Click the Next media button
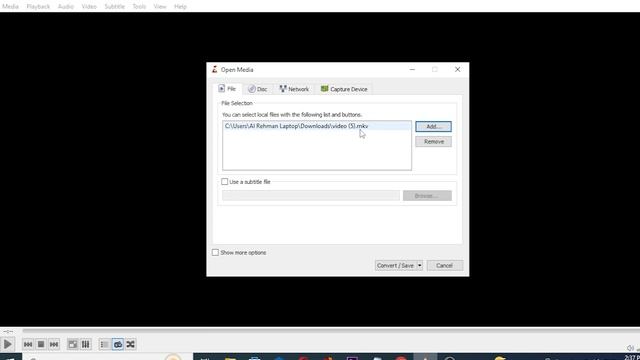Viewport: 640px width, 360px height. [54, 344]
